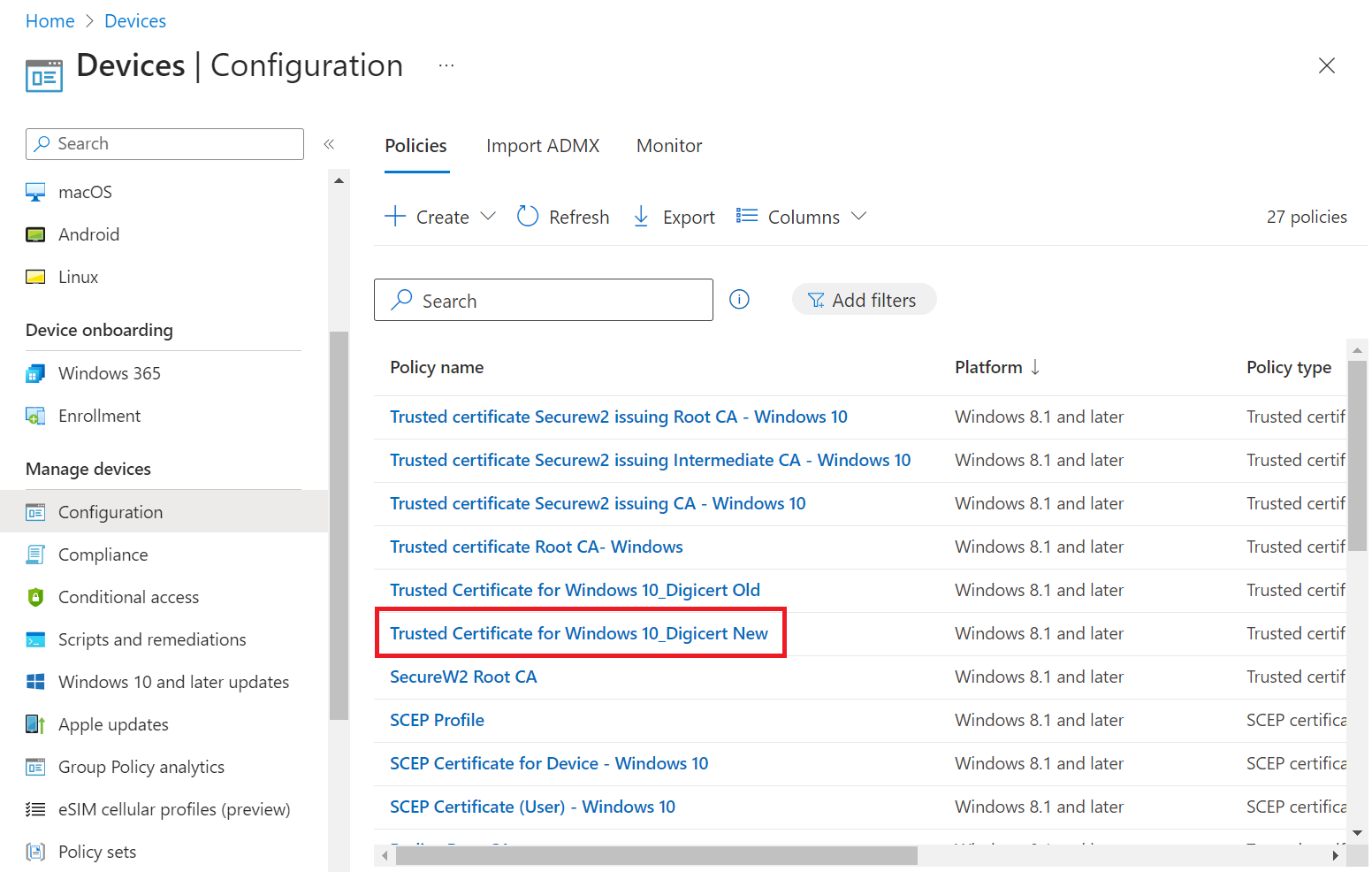Screen dimensions: 1372x872
Task: Click the magnifier icon in sidebar search
Action: point(42,143)
